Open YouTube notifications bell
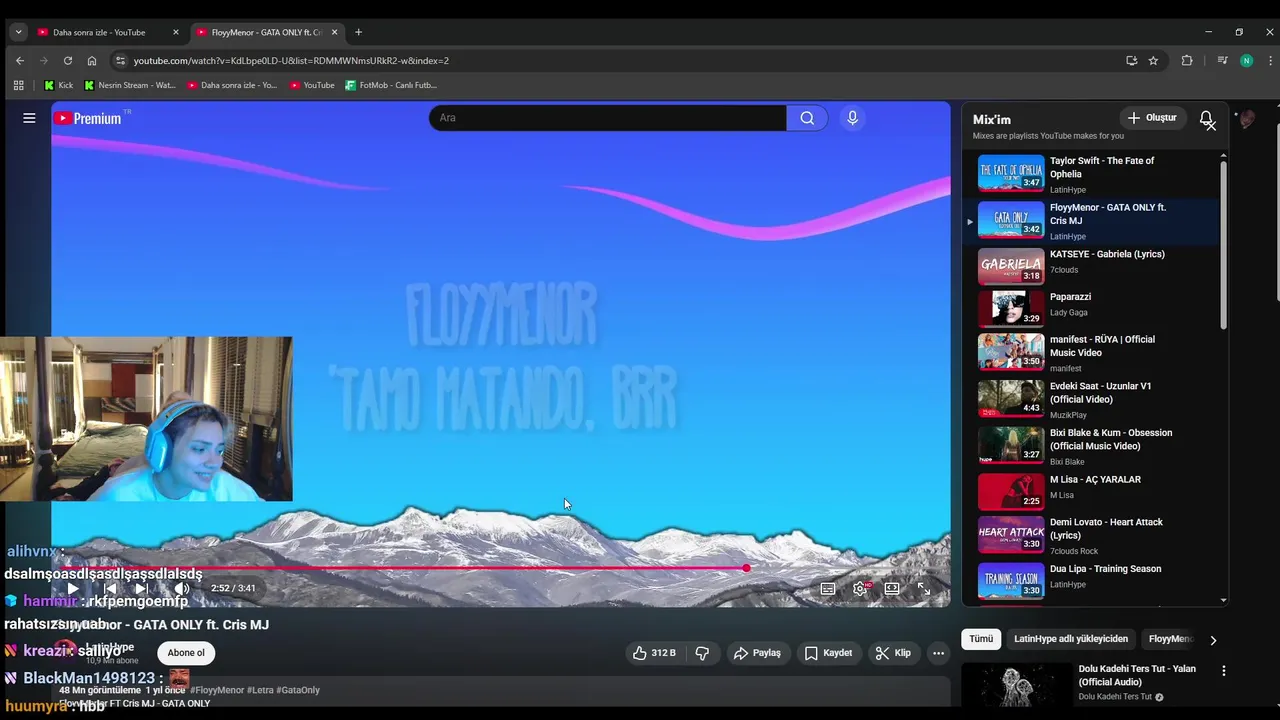Screen dimensions: 1280x720 coord(1207,118)
